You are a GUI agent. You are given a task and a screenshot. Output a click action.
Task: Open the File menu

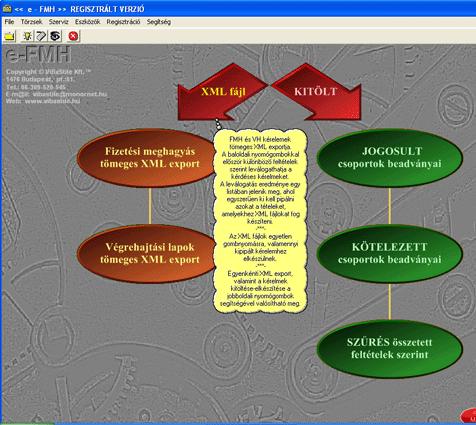(9, 22)
